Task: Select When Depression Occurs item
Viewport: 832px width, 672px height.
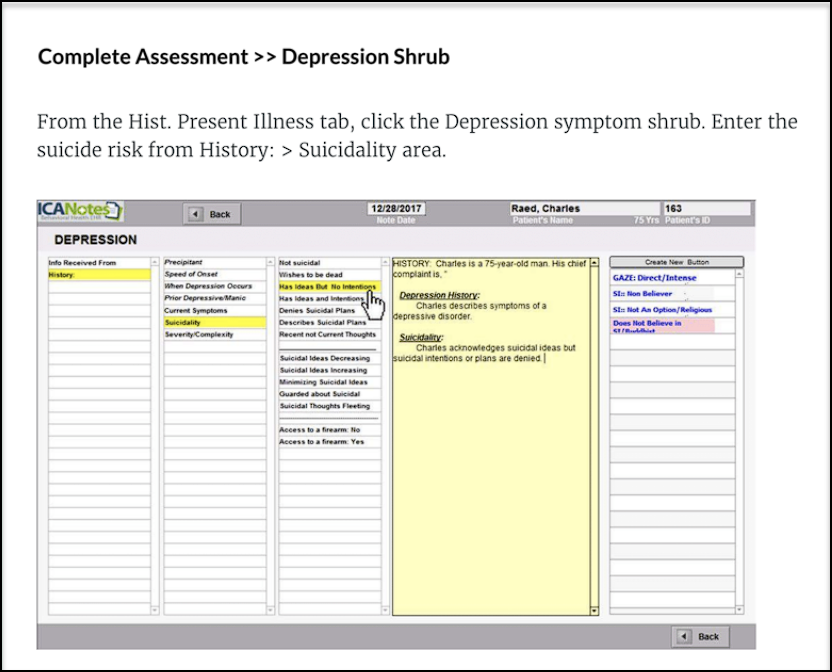Action: click(x=215, y=286)
